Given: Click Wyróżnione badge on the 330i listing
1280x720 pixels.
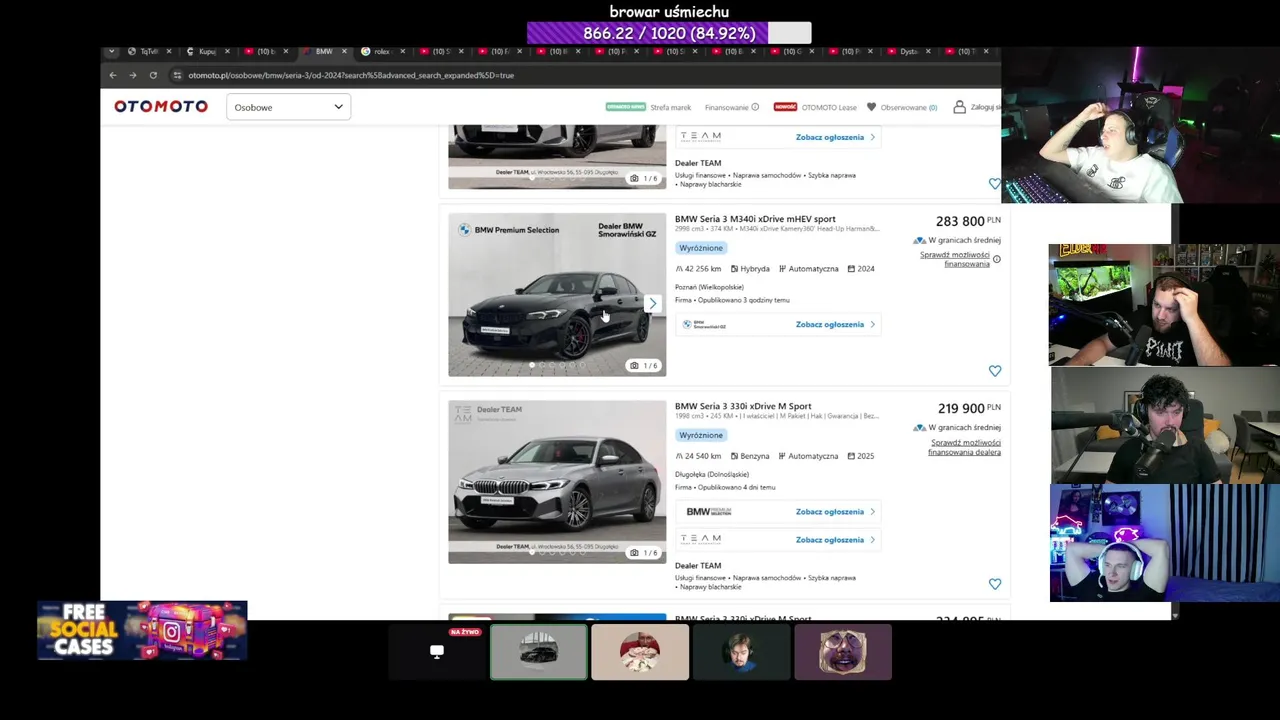Looking at the screenshot, I should 701,435.
